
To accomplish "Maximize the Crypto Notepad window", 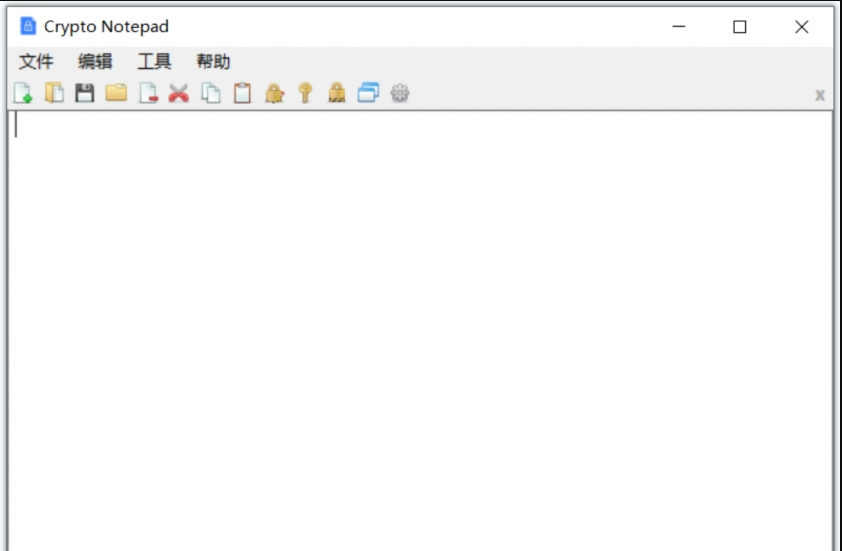I will click(740, 26).
